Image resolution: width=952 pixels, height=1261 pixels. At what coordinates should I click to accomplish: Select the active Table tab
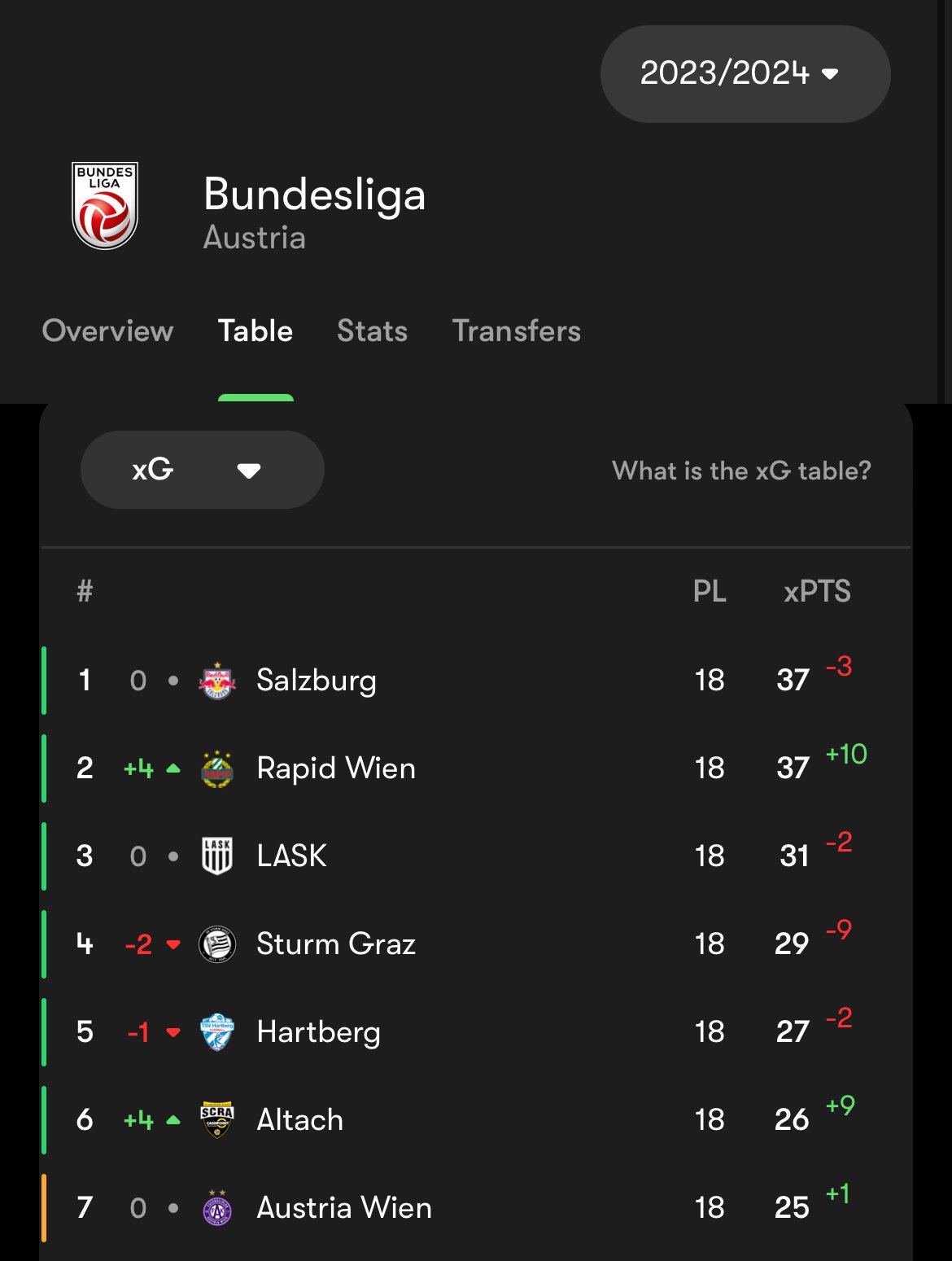coord(255,331)
